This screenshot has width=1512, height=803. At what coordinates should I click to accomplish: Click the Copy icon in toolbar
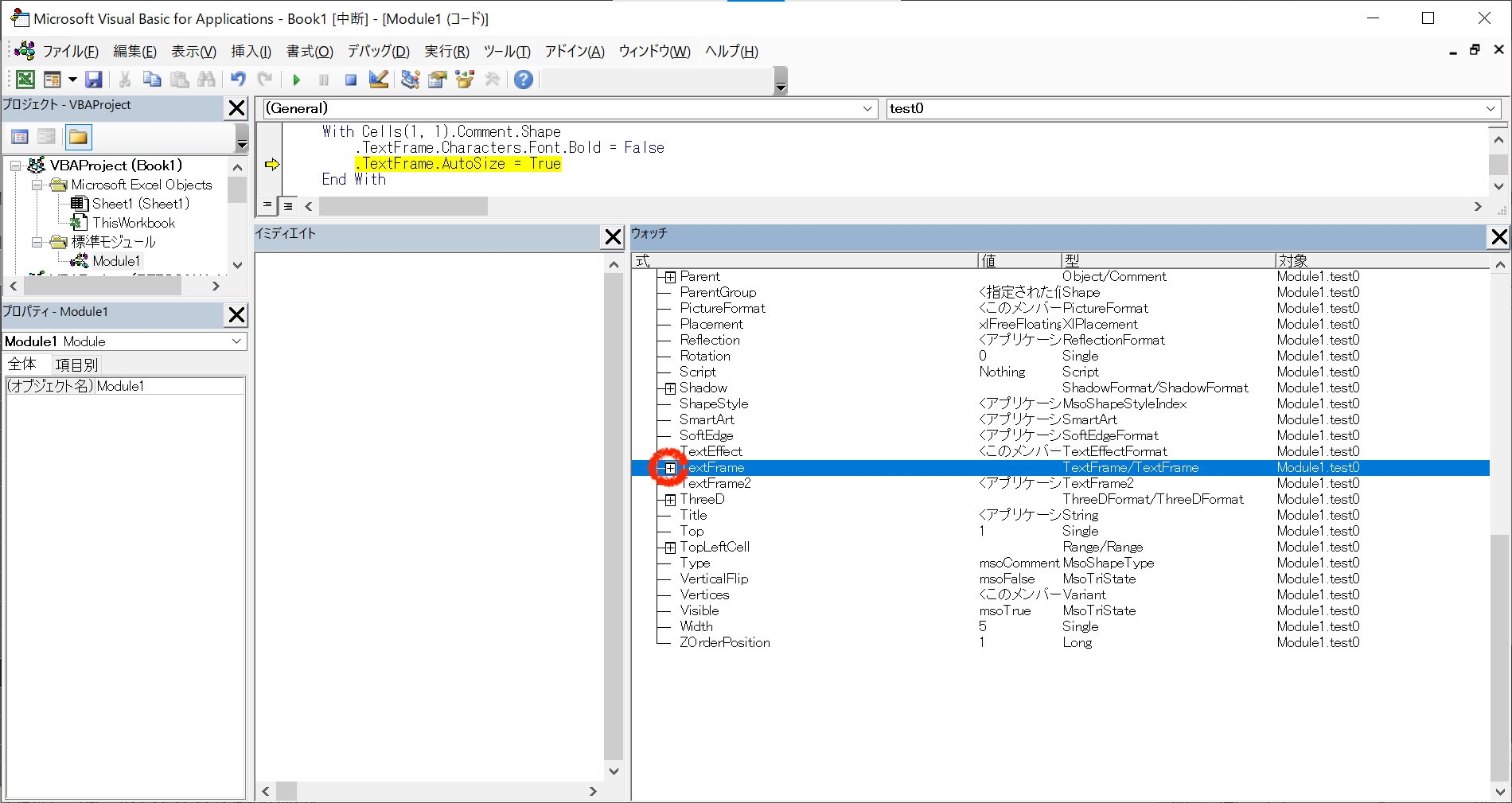(x=152, y=80)
